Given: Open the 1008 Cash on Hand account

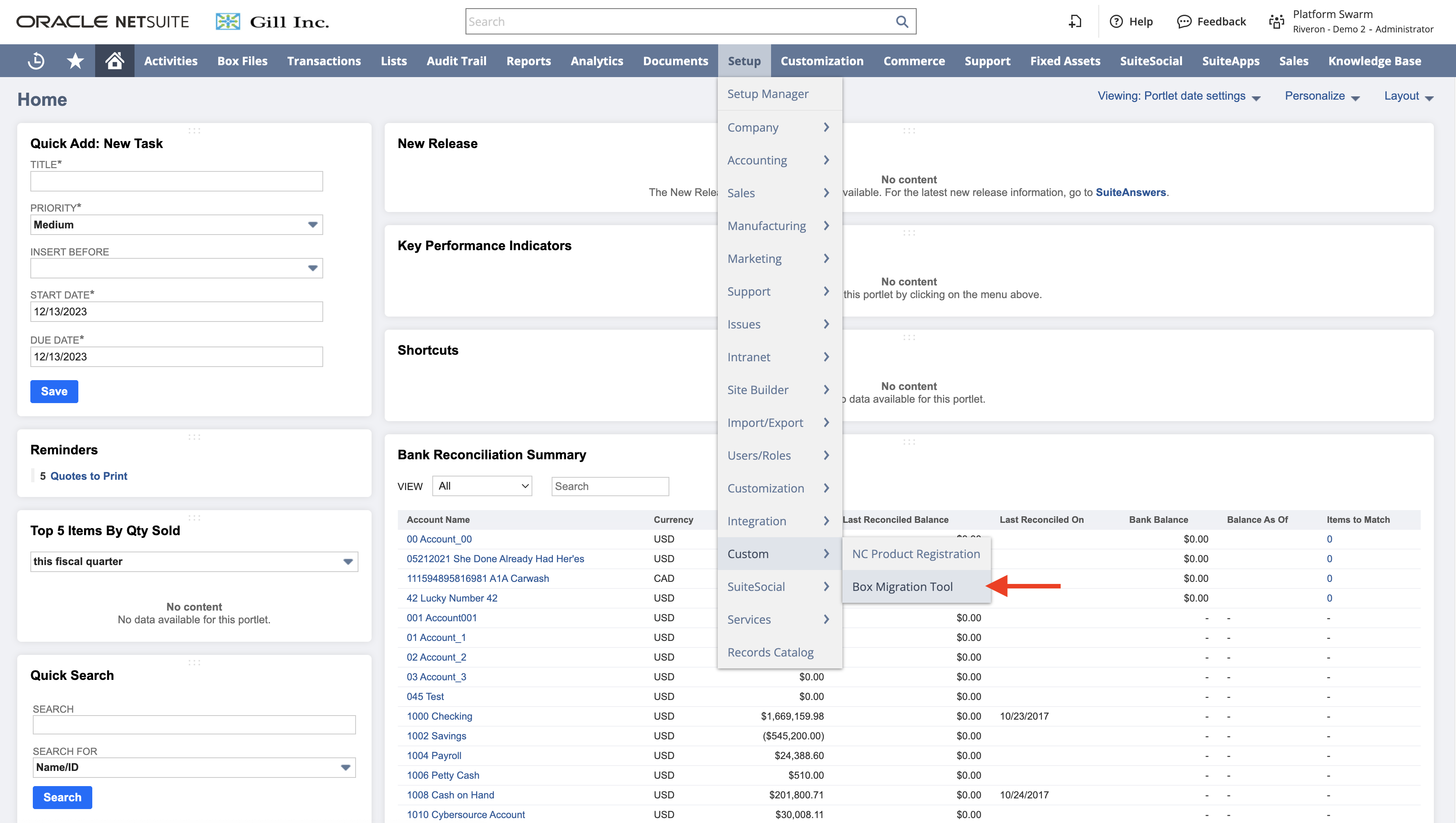Looking at the screenshot, I should pyautogui.click(x=450, y=795).
